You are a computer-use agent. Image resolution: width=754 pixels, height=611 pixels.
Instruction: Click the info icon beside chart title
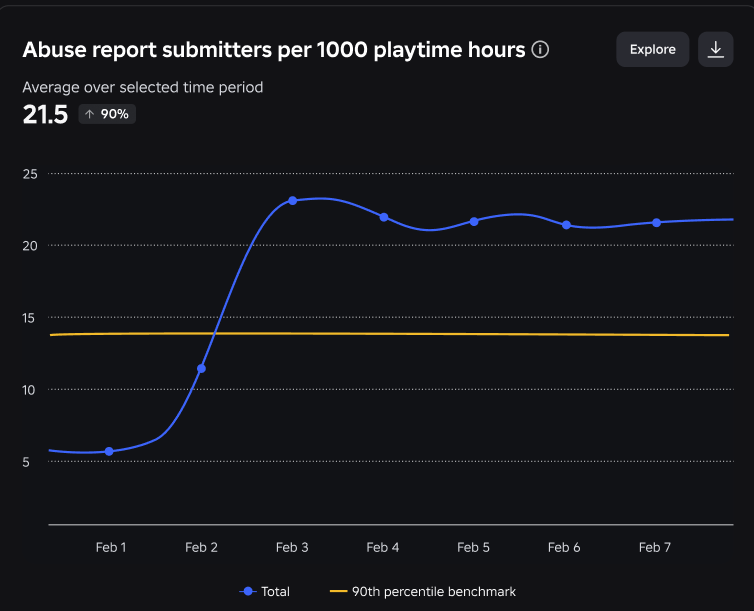pyautogui.click(x=540, y=50)
